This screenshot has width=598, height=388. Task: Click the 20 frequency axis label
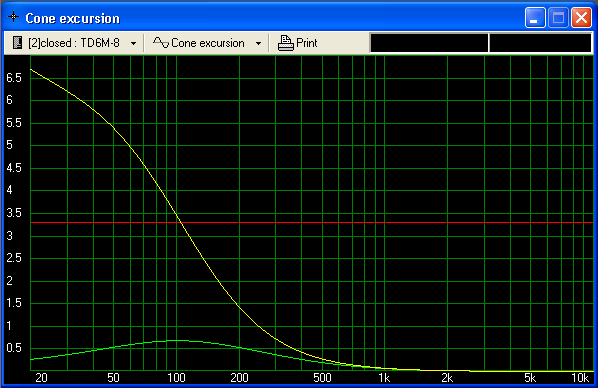[41, 378]
